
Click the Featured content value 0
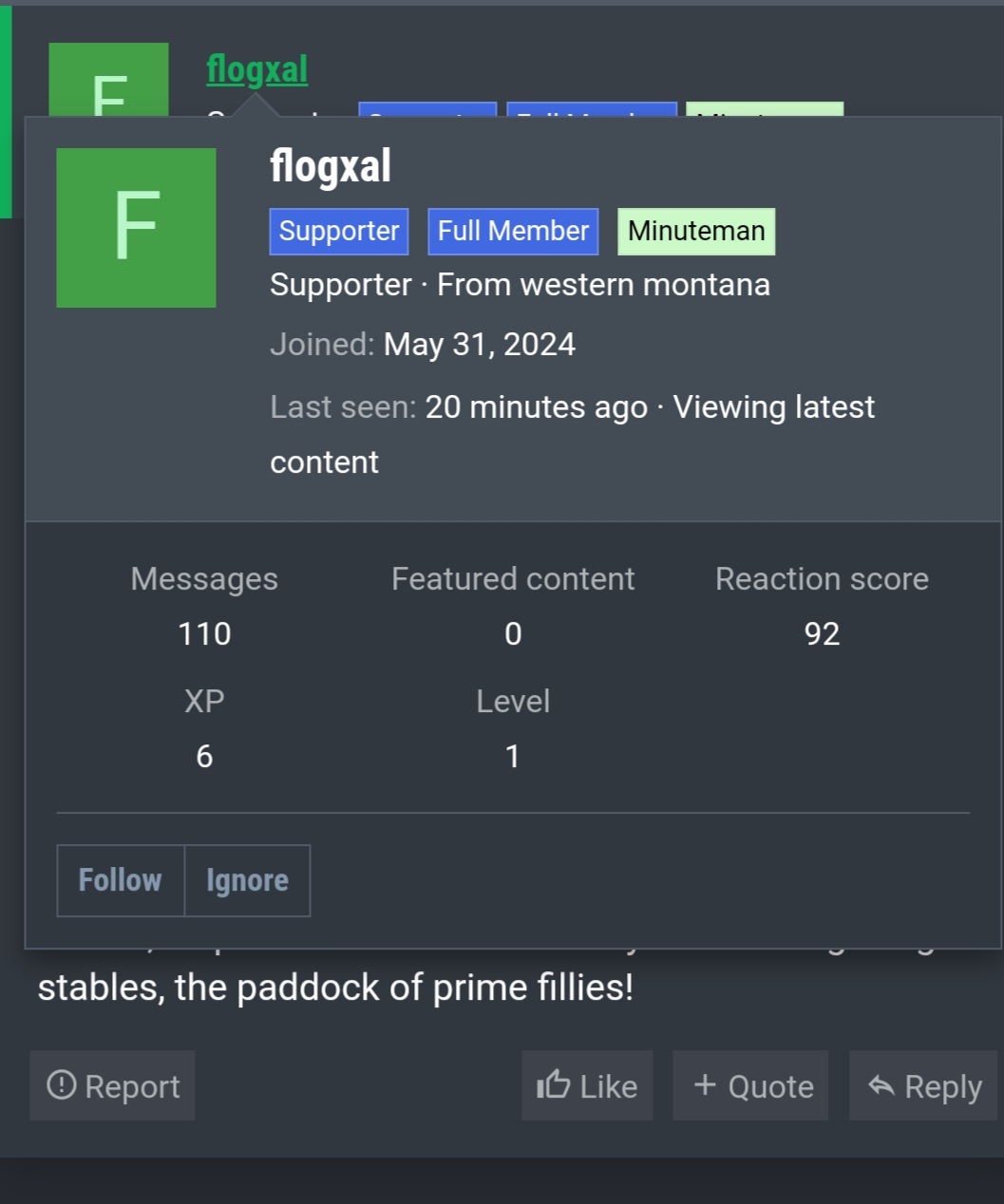pos(513,633)
